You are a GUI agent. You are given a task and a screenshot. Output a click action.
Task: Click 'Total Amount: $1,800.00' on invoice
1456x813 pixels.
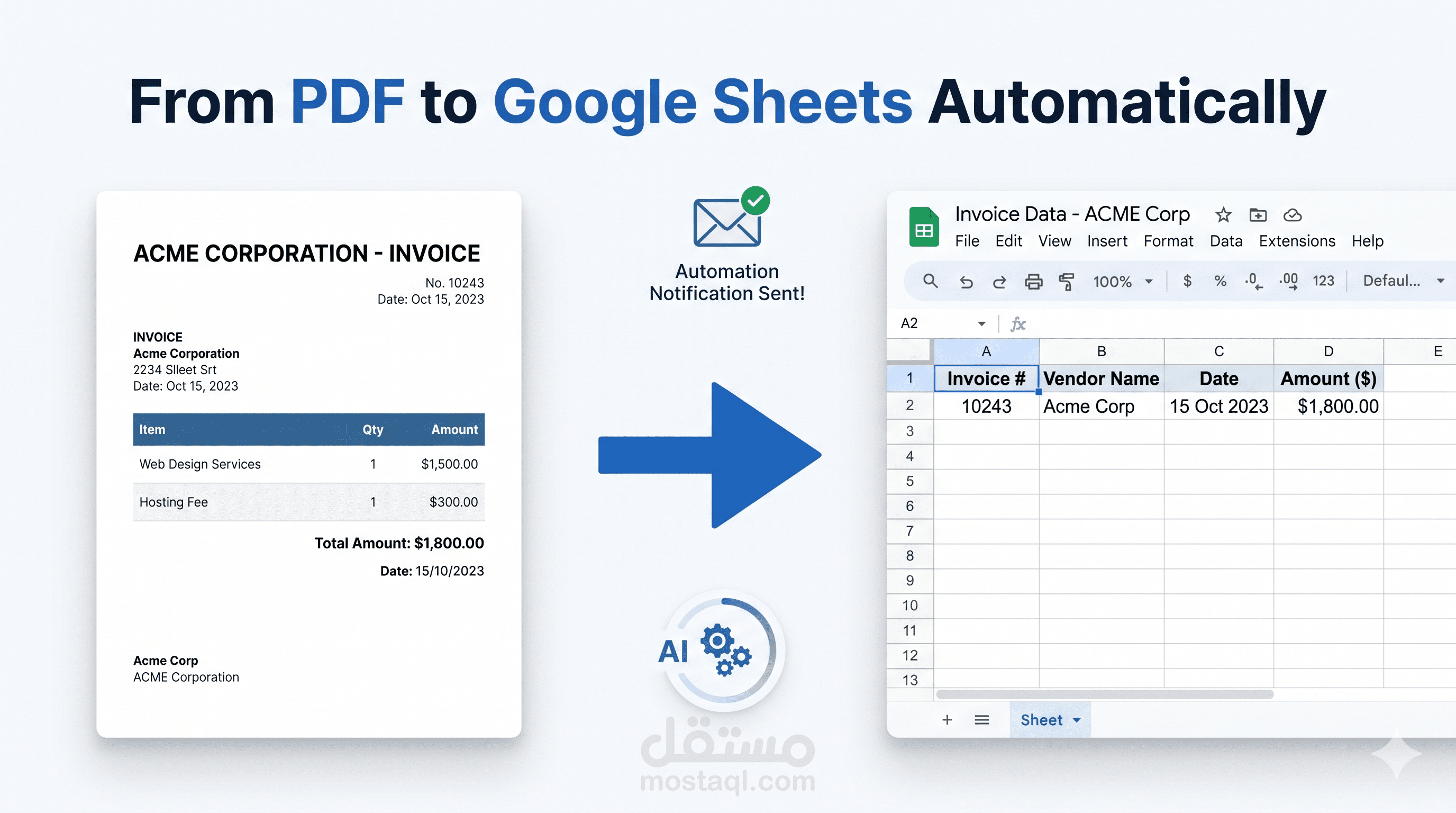[x=399, y=543]
